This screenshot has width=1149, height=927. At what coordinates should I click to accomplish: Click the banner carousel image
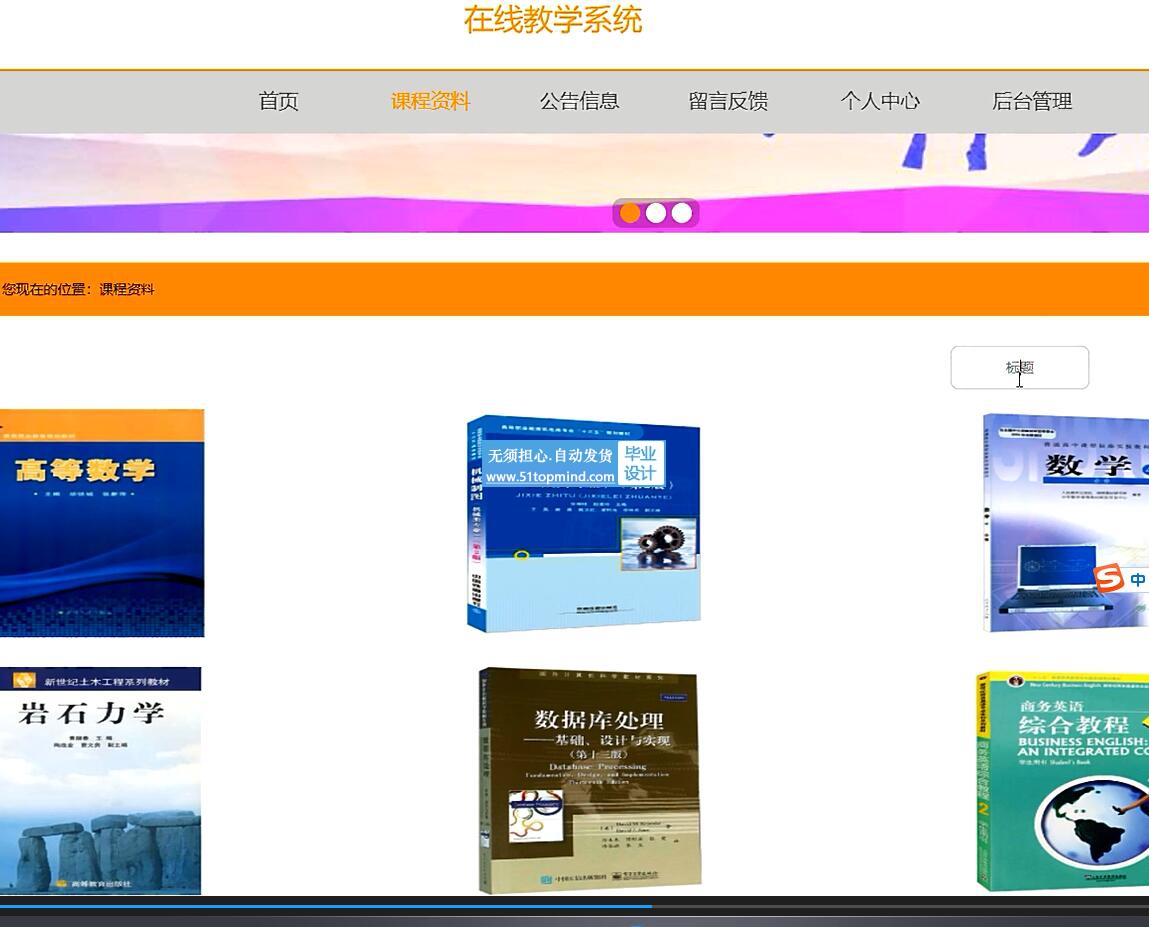tap(574, 183)
